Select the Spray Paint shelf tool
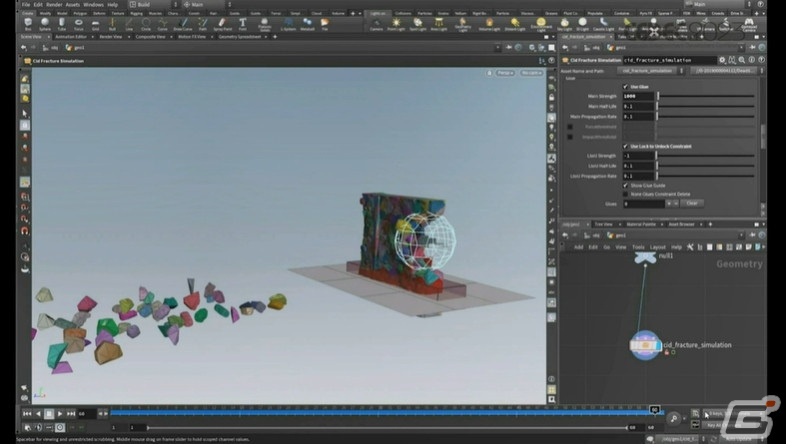Viewport: 786px width, 444px height. (223, 24)
